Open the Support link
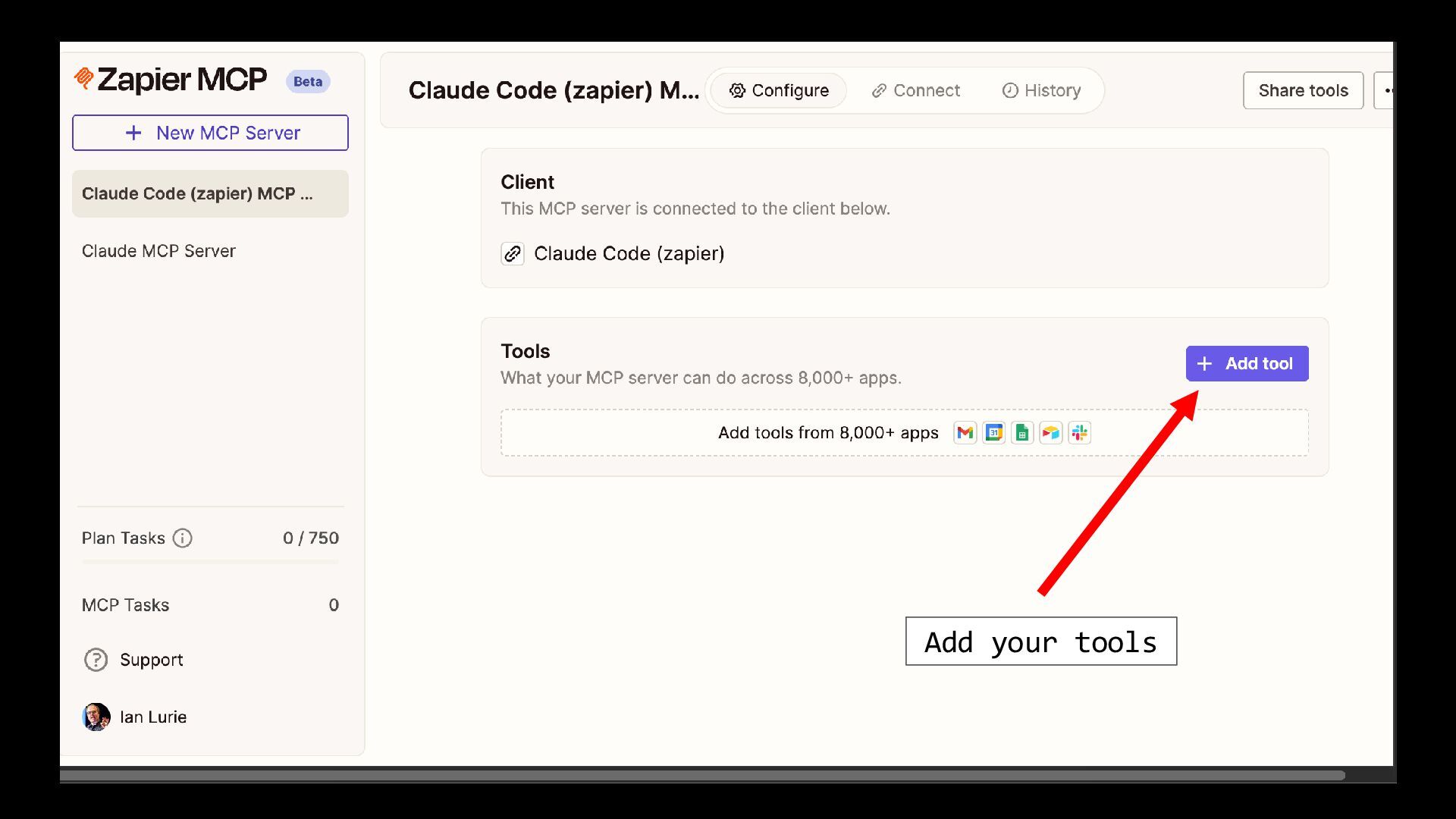The height and width of the screenshot is (819, 1456). coord(151,660)
